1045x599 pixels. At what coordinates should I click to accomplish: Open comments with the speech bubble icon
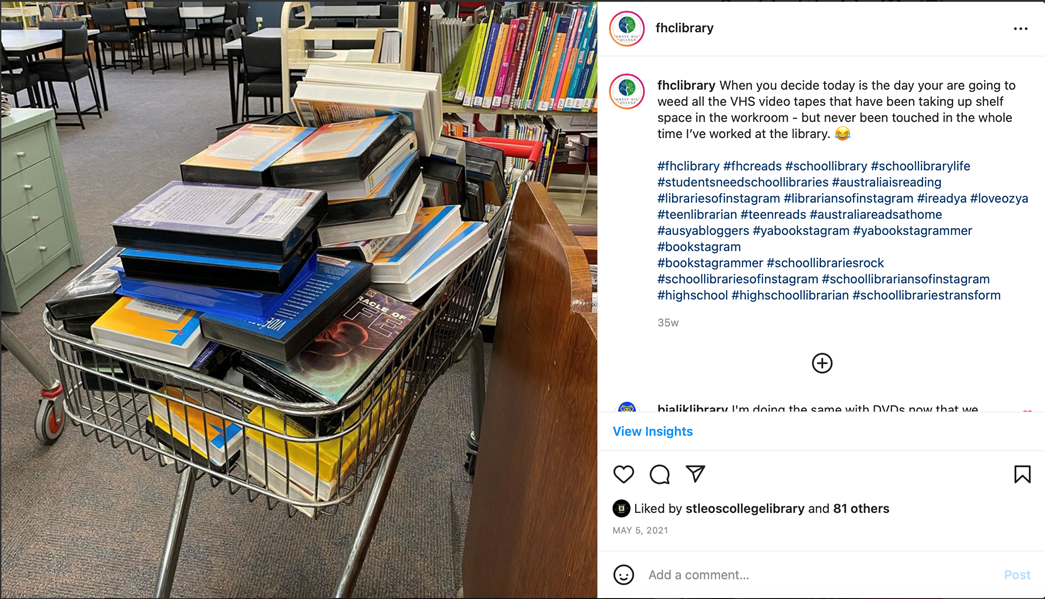[x=659, y=474]
